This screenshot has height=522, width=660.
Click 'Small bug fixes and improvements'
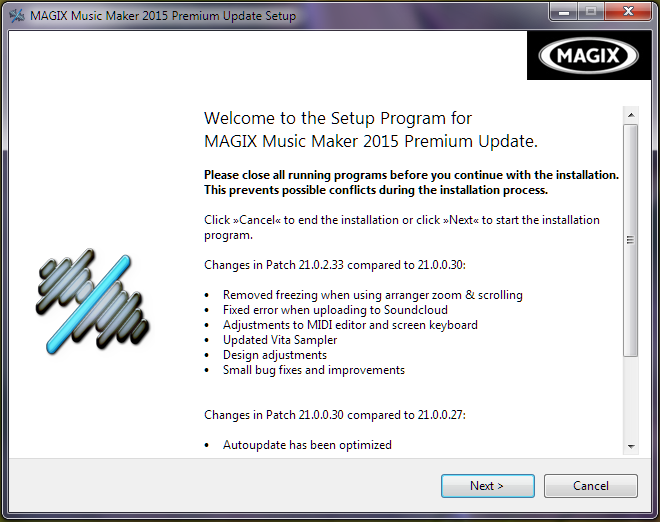(314, 370)
